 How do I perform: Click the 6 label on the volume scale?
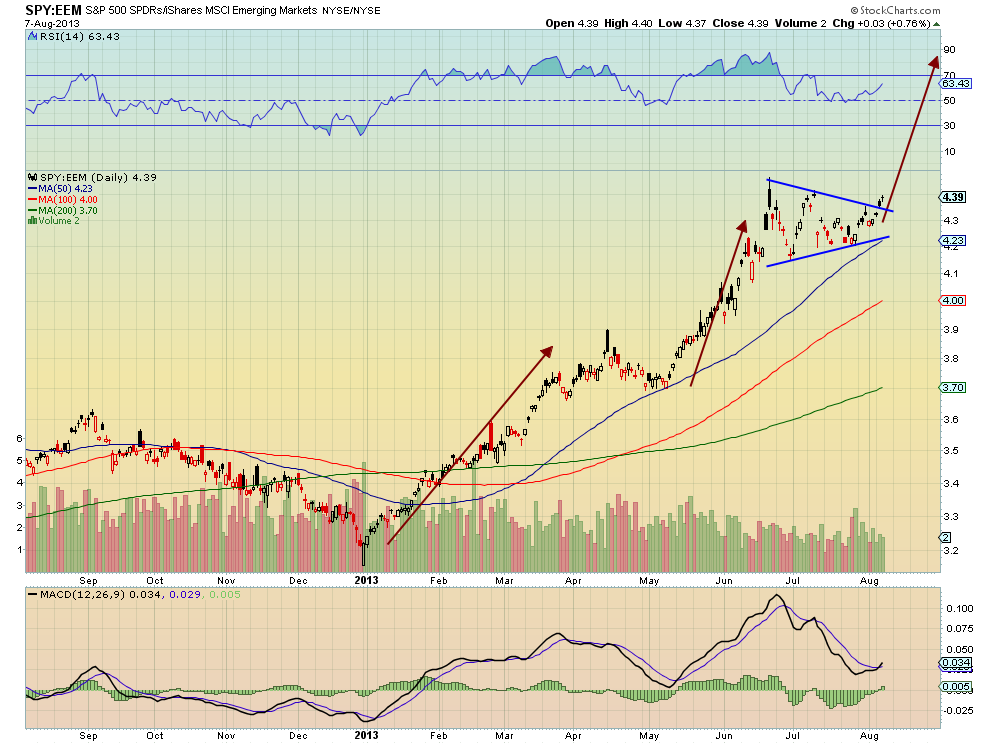pyautogui.click(x=20, y=438)
